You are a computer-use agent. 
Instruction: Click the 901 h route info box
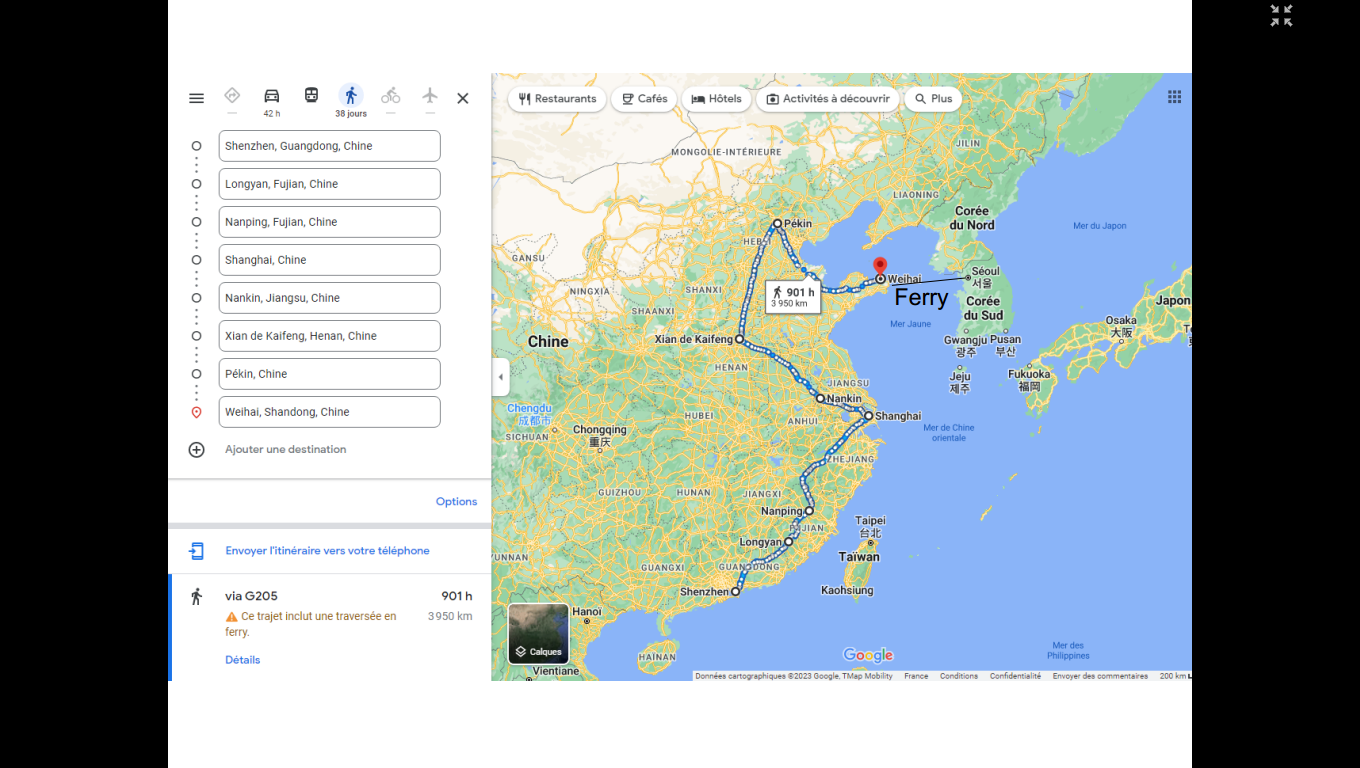[x=793, y=297]
